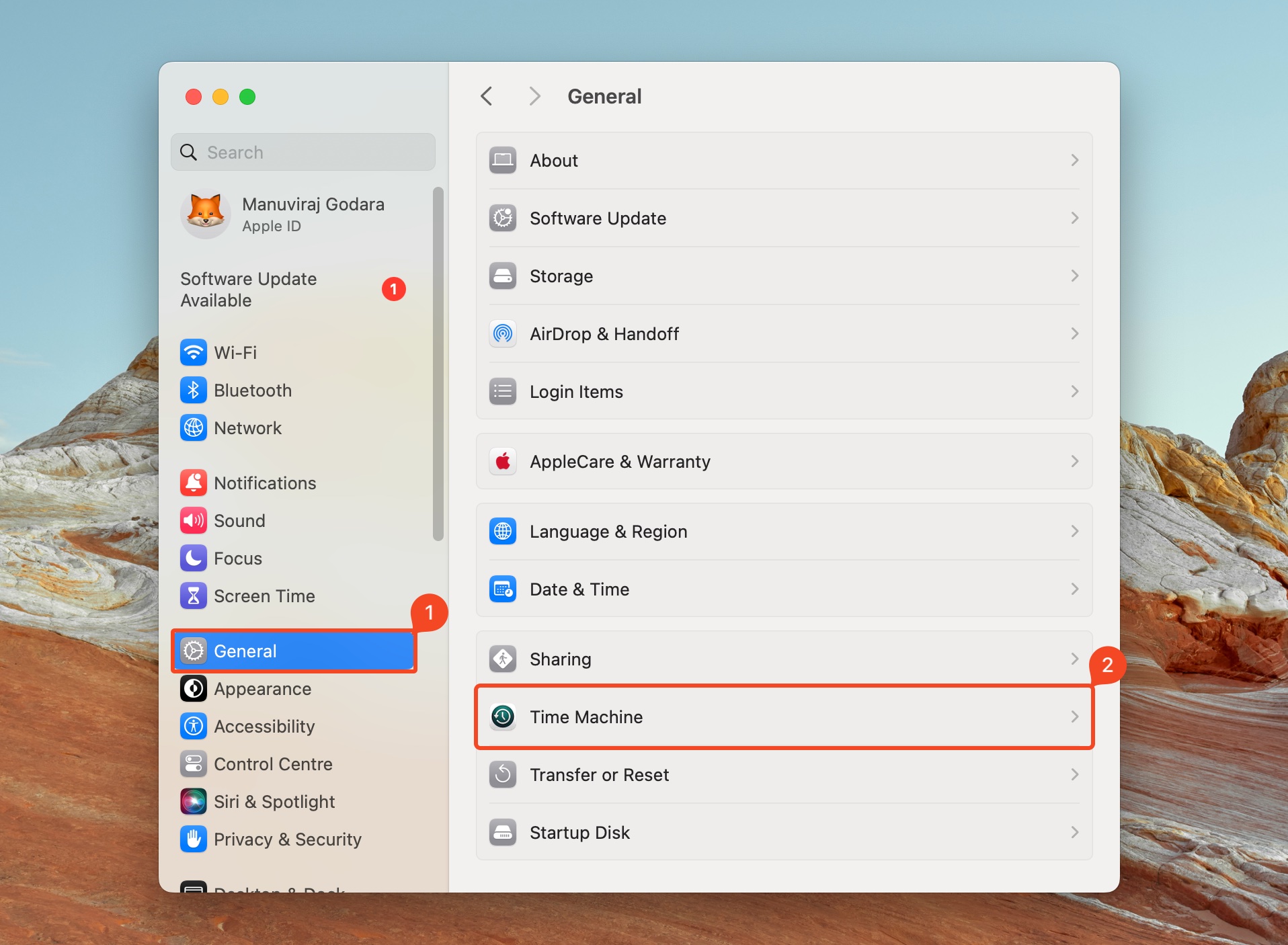Image resolution: width=1288 pixels, height=945 pixels.
Task: Go back with the left arrow button
Action: 487,96
